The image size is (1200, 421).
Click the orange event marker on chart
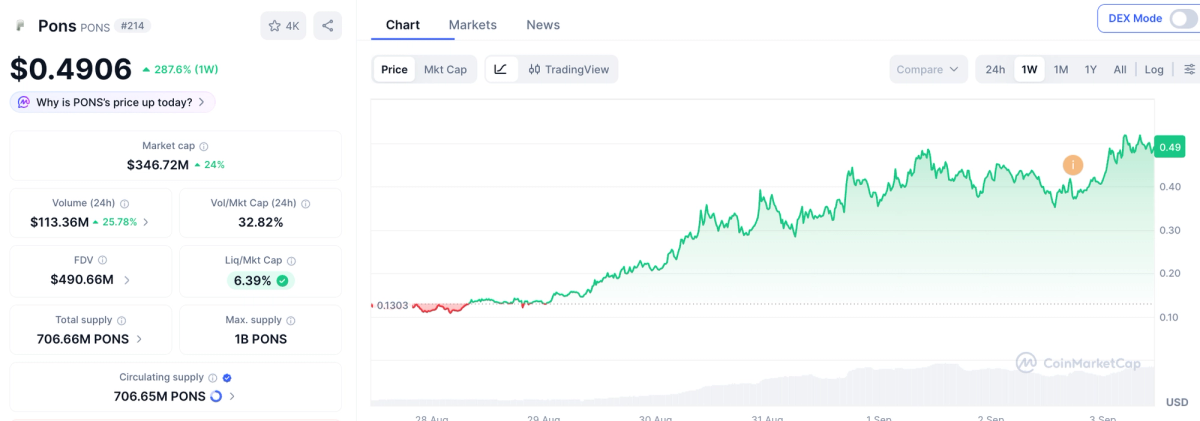[x=1072, y=165]
